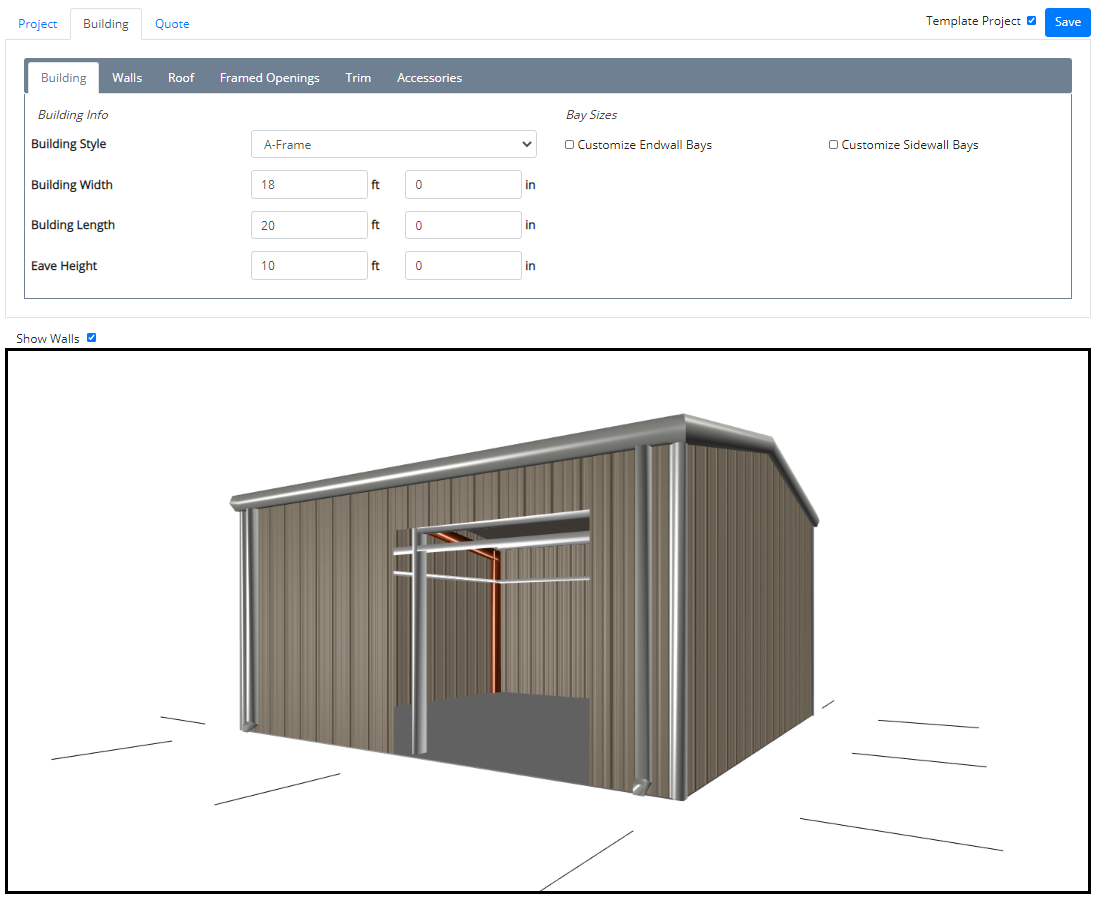The width and height of the screenshot is (1103, 906).
Task: Enable Customize Sidewall Bays
Action: click(x=834, y=145)
